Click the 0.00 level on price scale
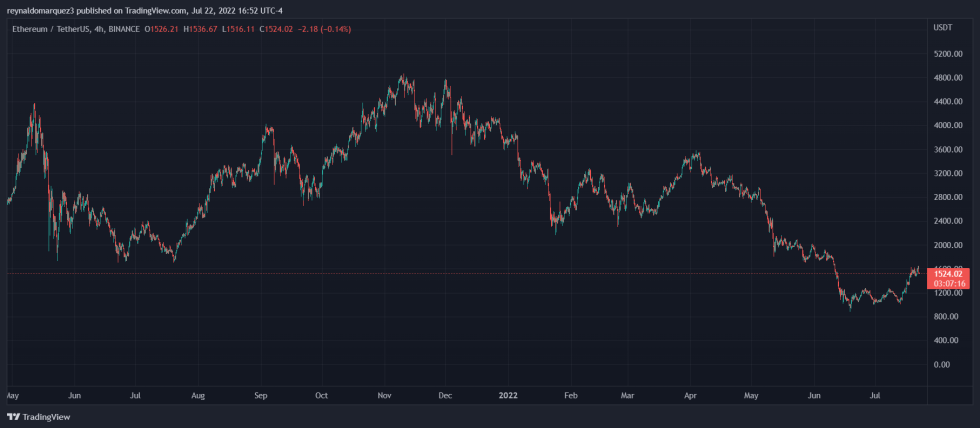The height and width of the screenshot is (428, 980). click(941, 364)
